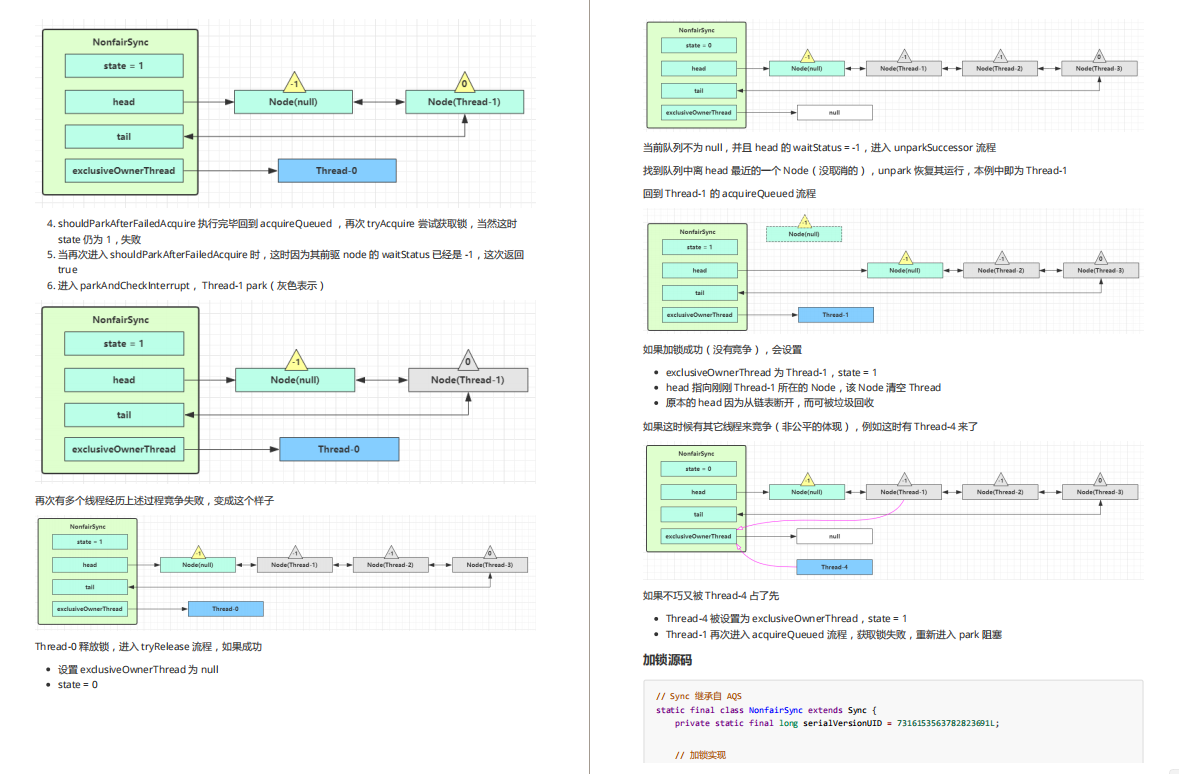Viewport: 1179px width, 774px height.
Task: Click the line 回到 Thread-1 的 acquireQueued 流程
Action: (729, 193)
